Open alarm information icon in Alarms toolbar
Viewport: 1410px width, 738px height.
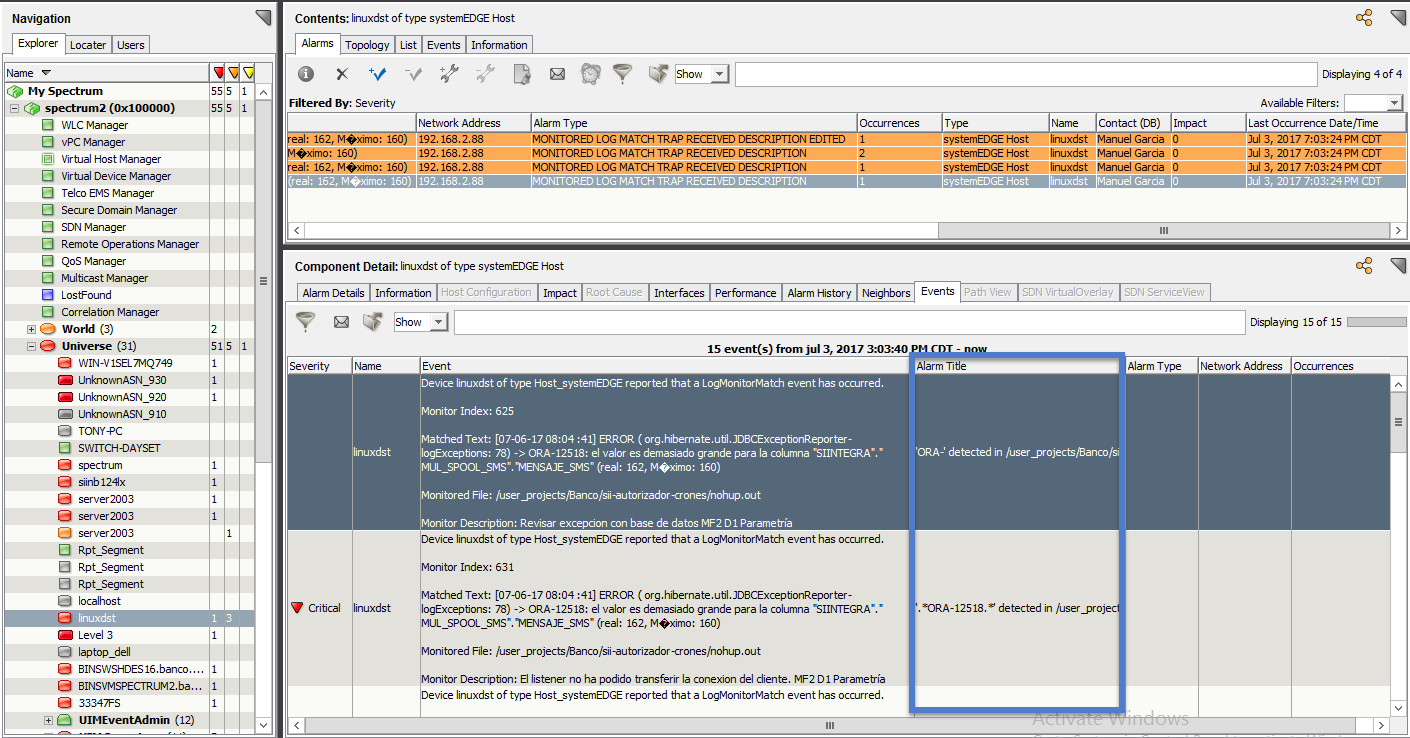pos(306,74)
